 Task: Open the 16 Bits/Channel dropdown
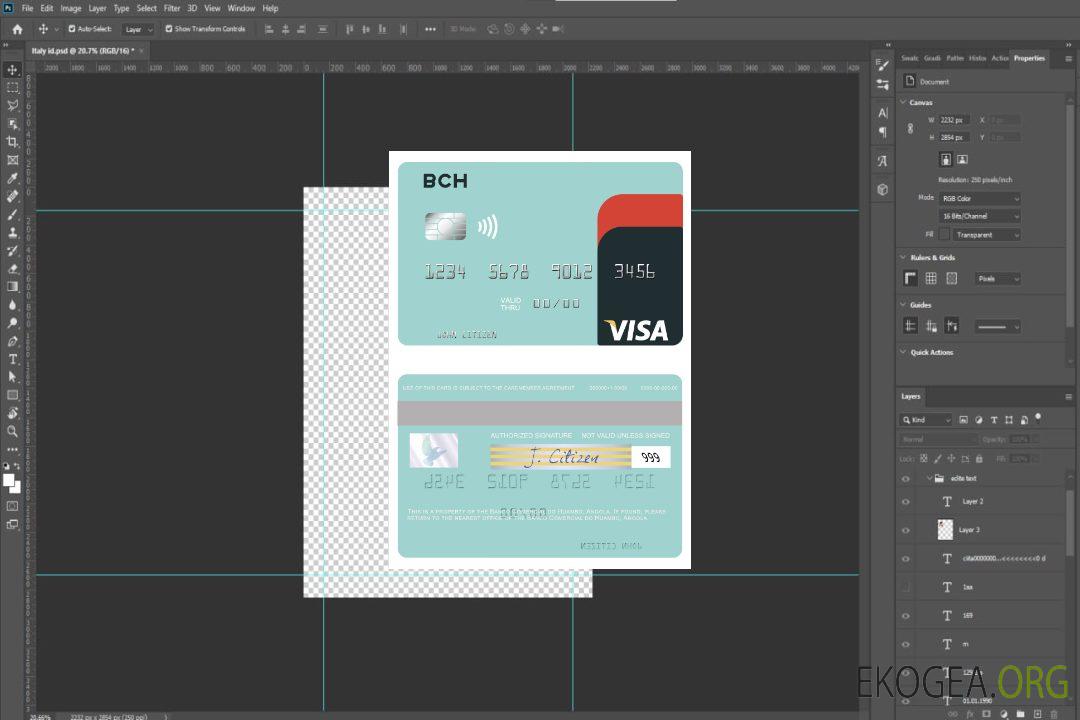point(979,216)
